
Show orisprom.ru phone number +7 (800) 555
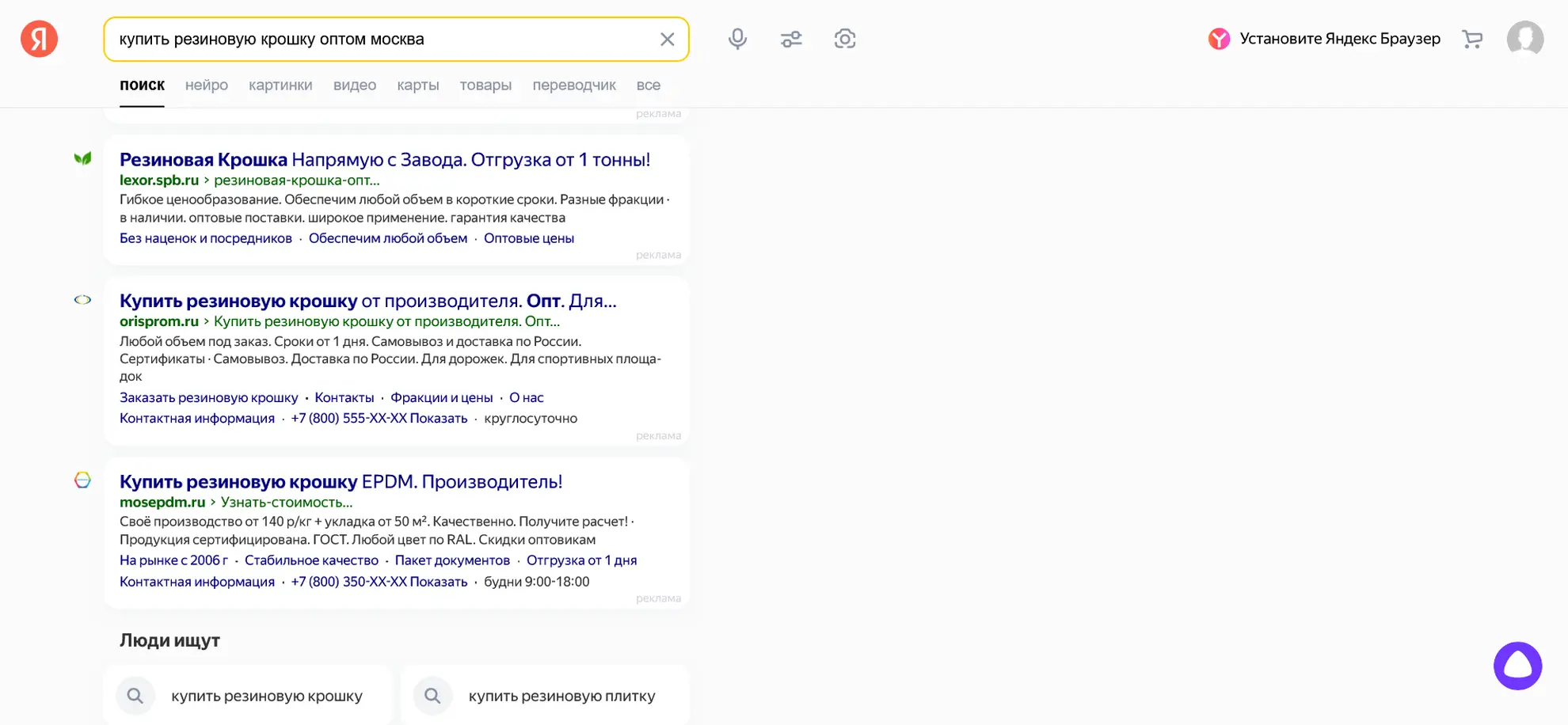(x=379, y=419)
